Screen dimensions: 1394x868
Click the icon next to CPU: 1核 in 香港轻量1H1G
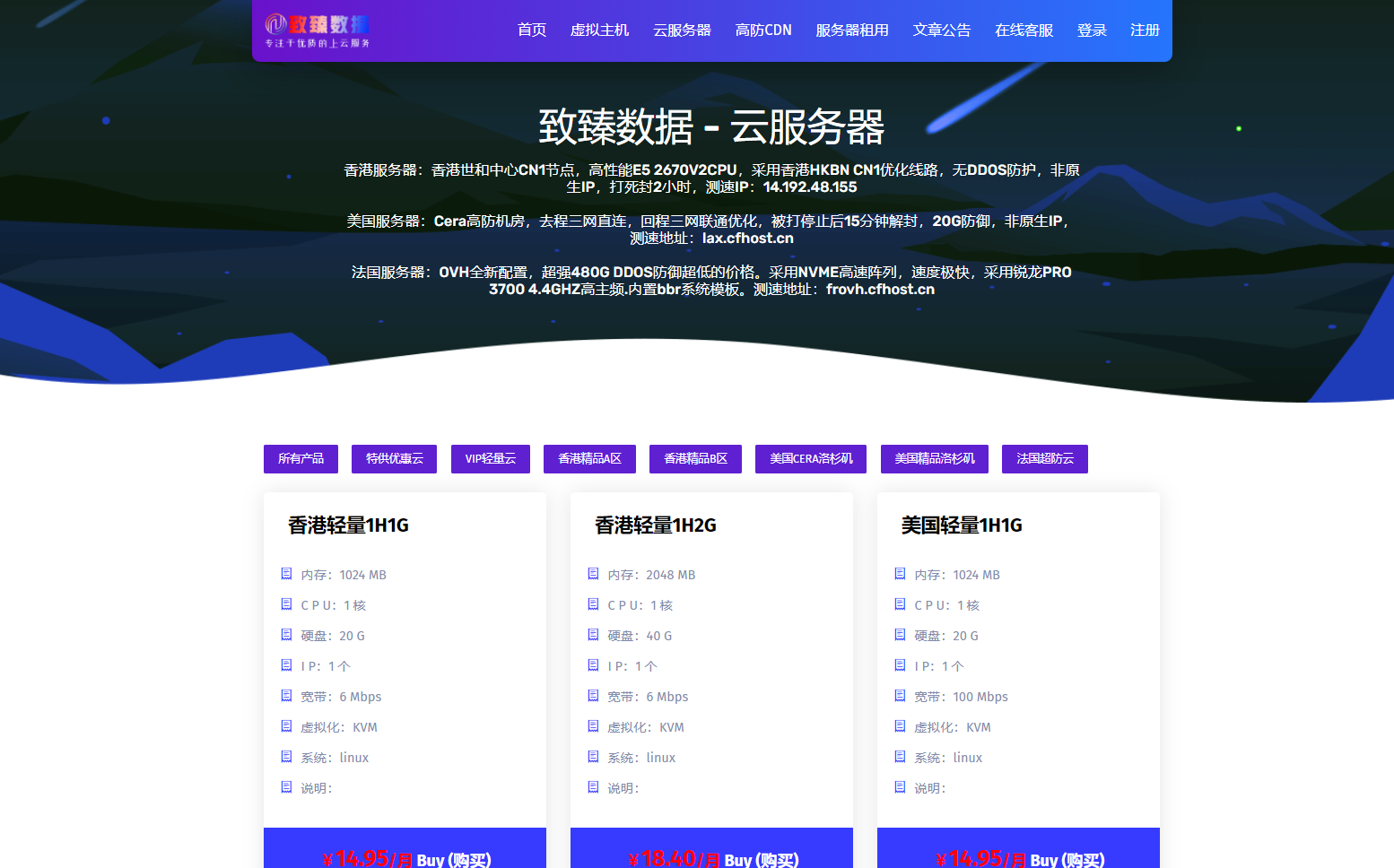point(286,604)
